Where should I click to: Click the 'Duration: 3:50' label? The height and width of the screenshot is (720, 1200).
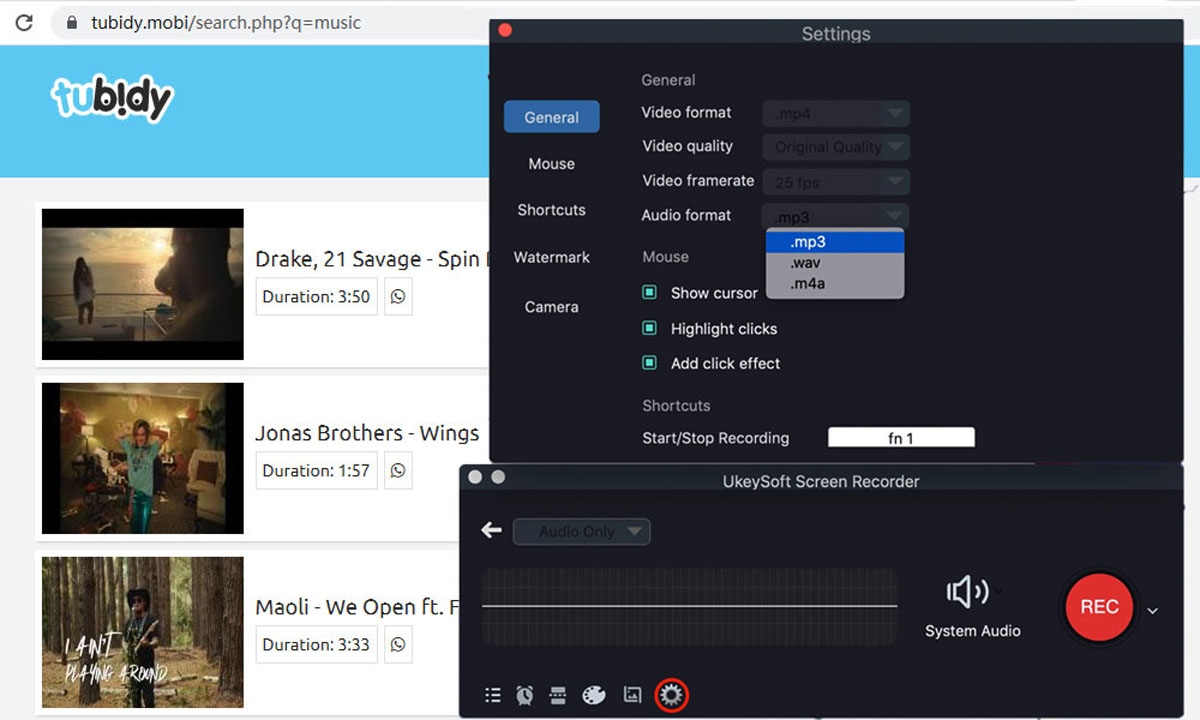coord(316,297)
